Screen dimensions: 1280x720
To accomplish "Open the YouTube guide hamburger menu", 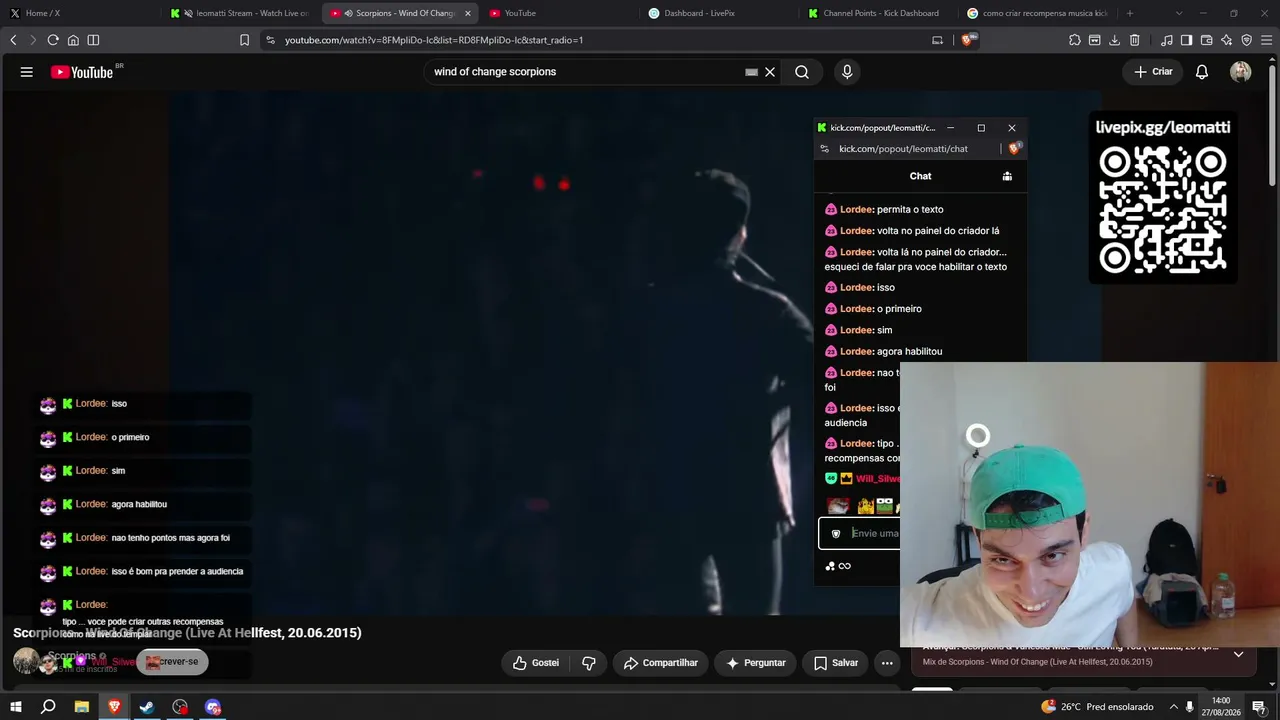I will click(x=27, y=72).
